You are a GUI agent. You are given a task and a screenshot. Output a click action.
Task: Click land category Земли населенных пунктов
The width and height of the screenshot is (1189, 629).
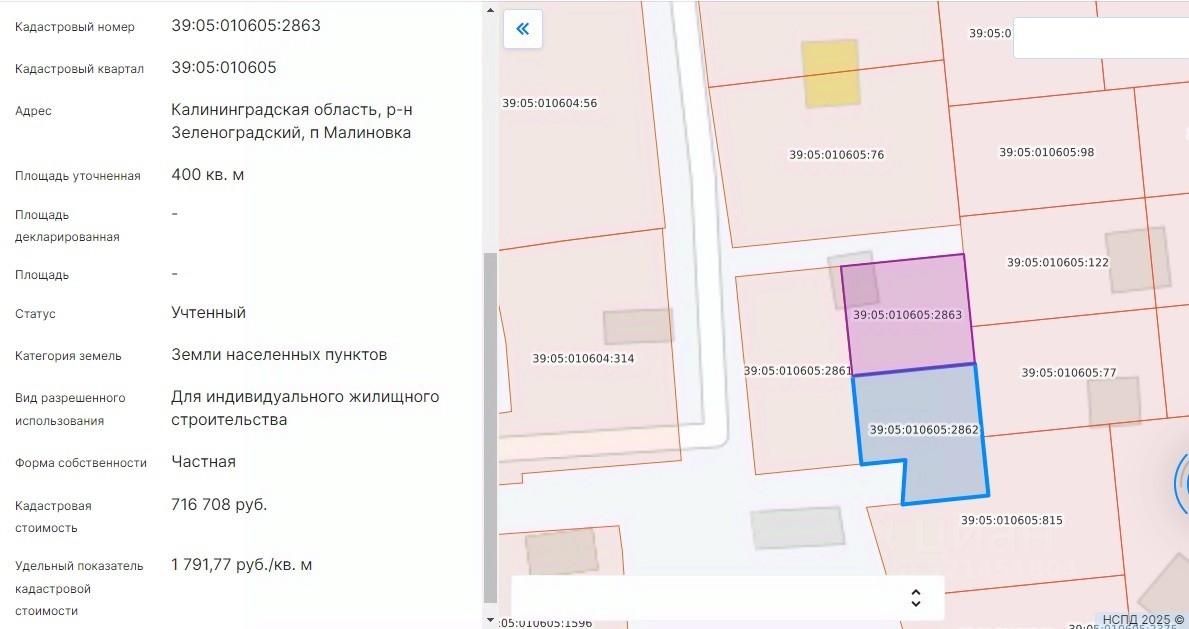[x=279, y=355]
